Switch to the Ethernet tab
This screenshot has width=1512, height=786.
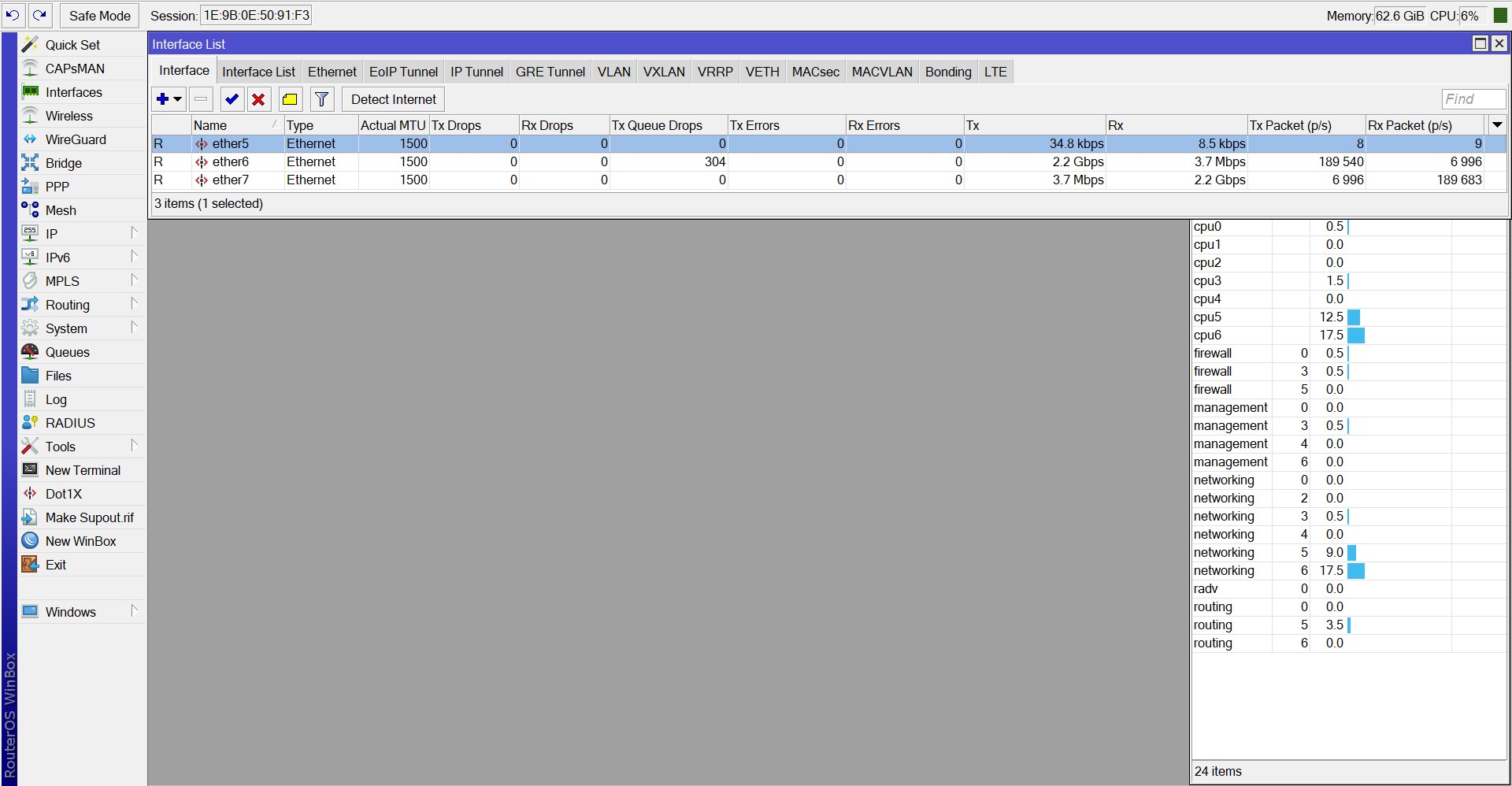pos(332,71)
